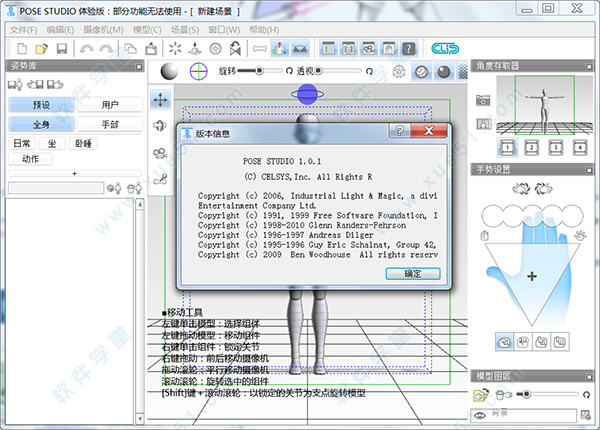Select the third hand pose preset icon

click(x=541, y=342)
